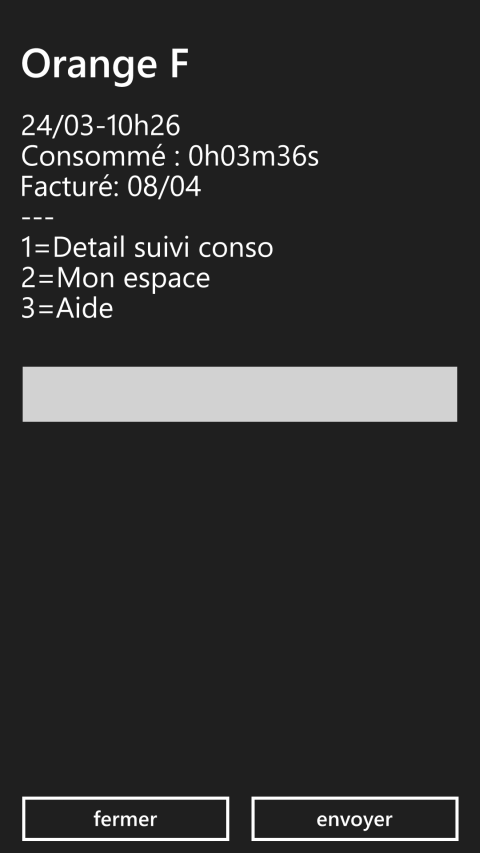This screenshot has height=853, width=480.
Task: Click the word Detail in option 1
Action: [89, 248]
